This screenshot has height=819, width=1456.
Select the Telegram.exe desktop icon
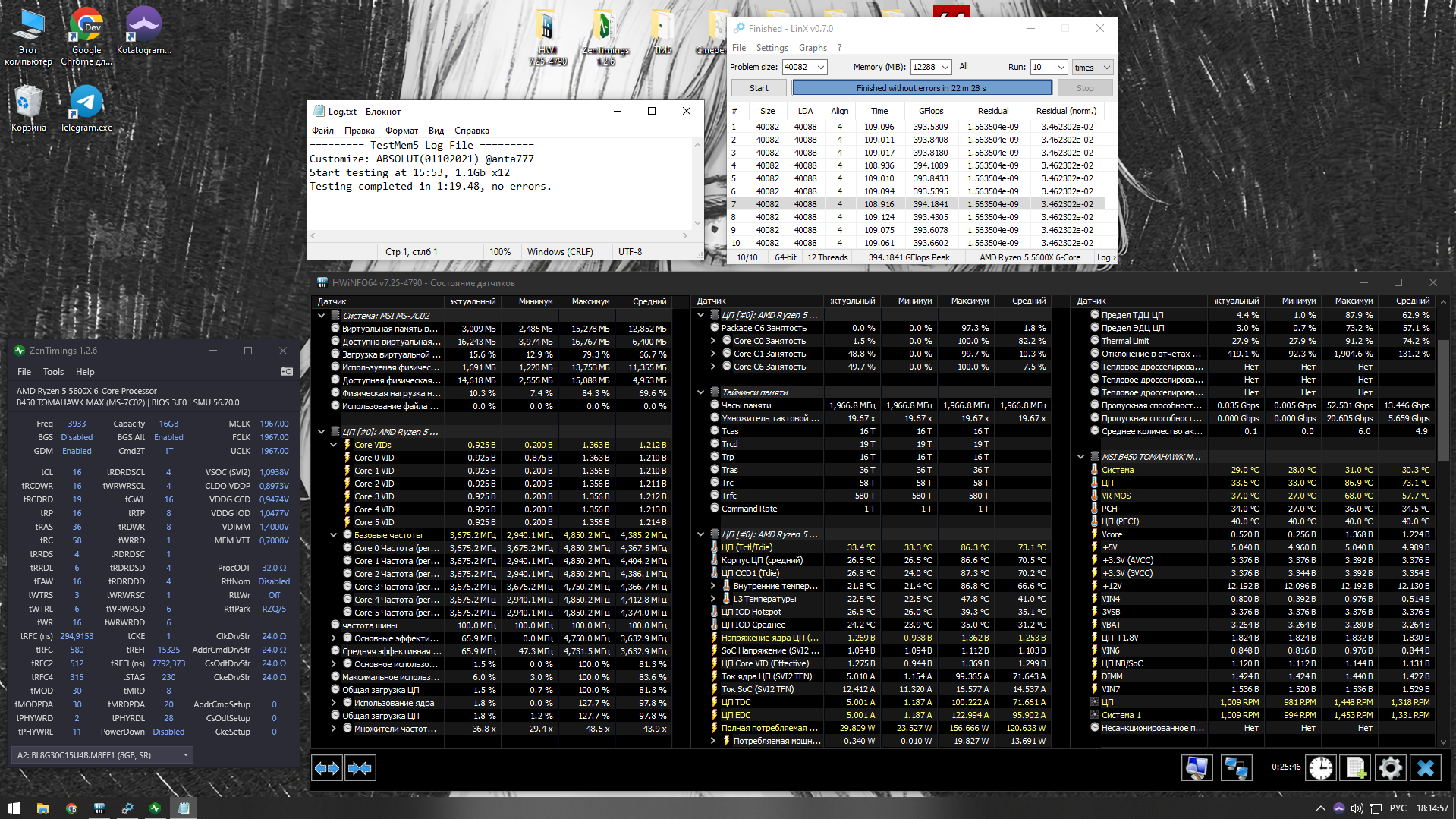(x=86, y=108)
